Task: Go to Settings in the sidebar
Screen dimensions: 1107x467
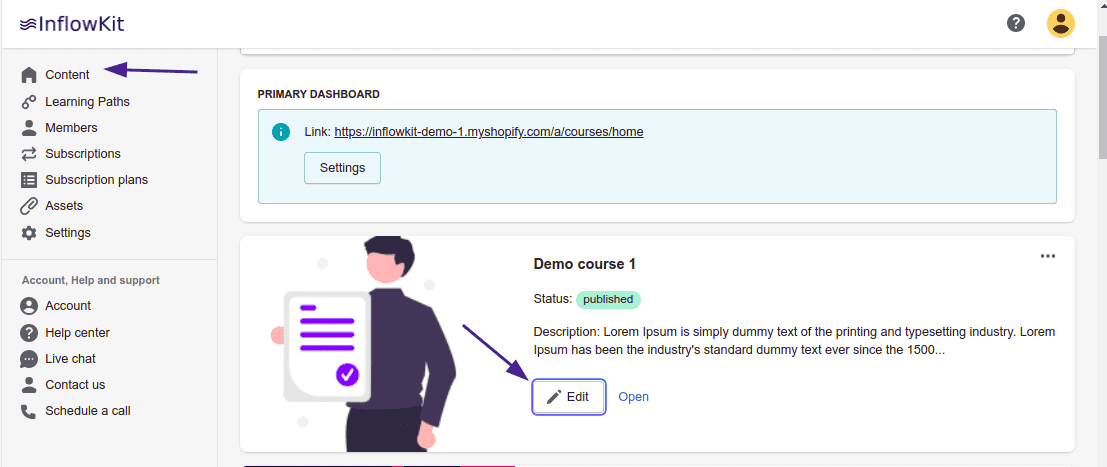Action: pyautogui.click(x=68, y=233)
